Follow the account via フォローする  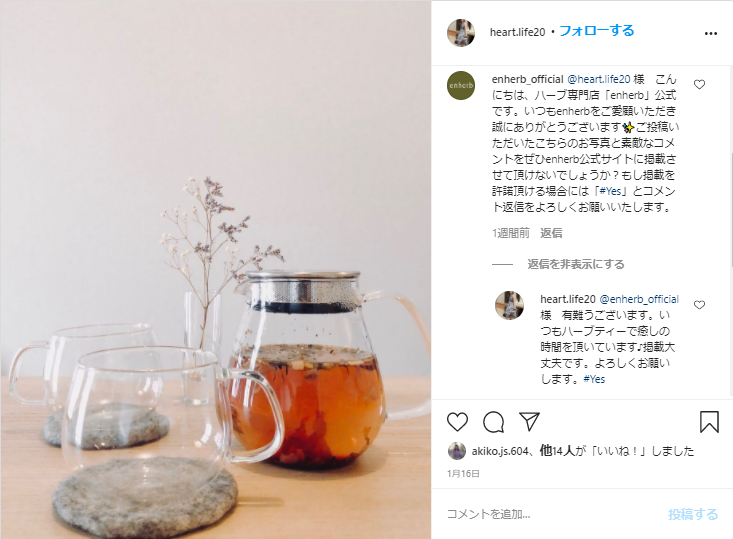(x=596, y=31)
